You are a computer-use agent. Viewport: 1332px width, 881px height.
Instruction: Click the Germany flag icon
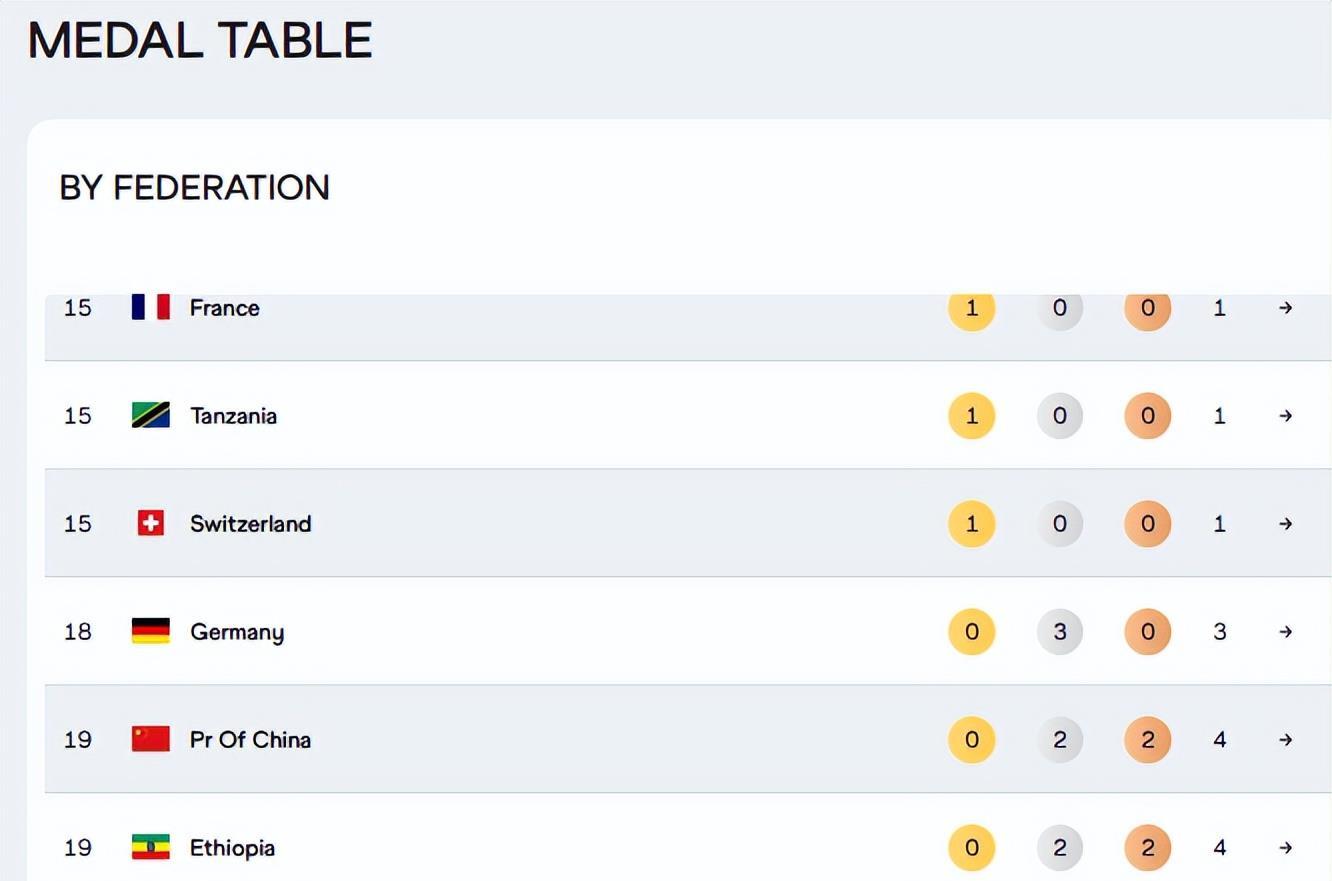pyautogui.click(x=150, y=631)
